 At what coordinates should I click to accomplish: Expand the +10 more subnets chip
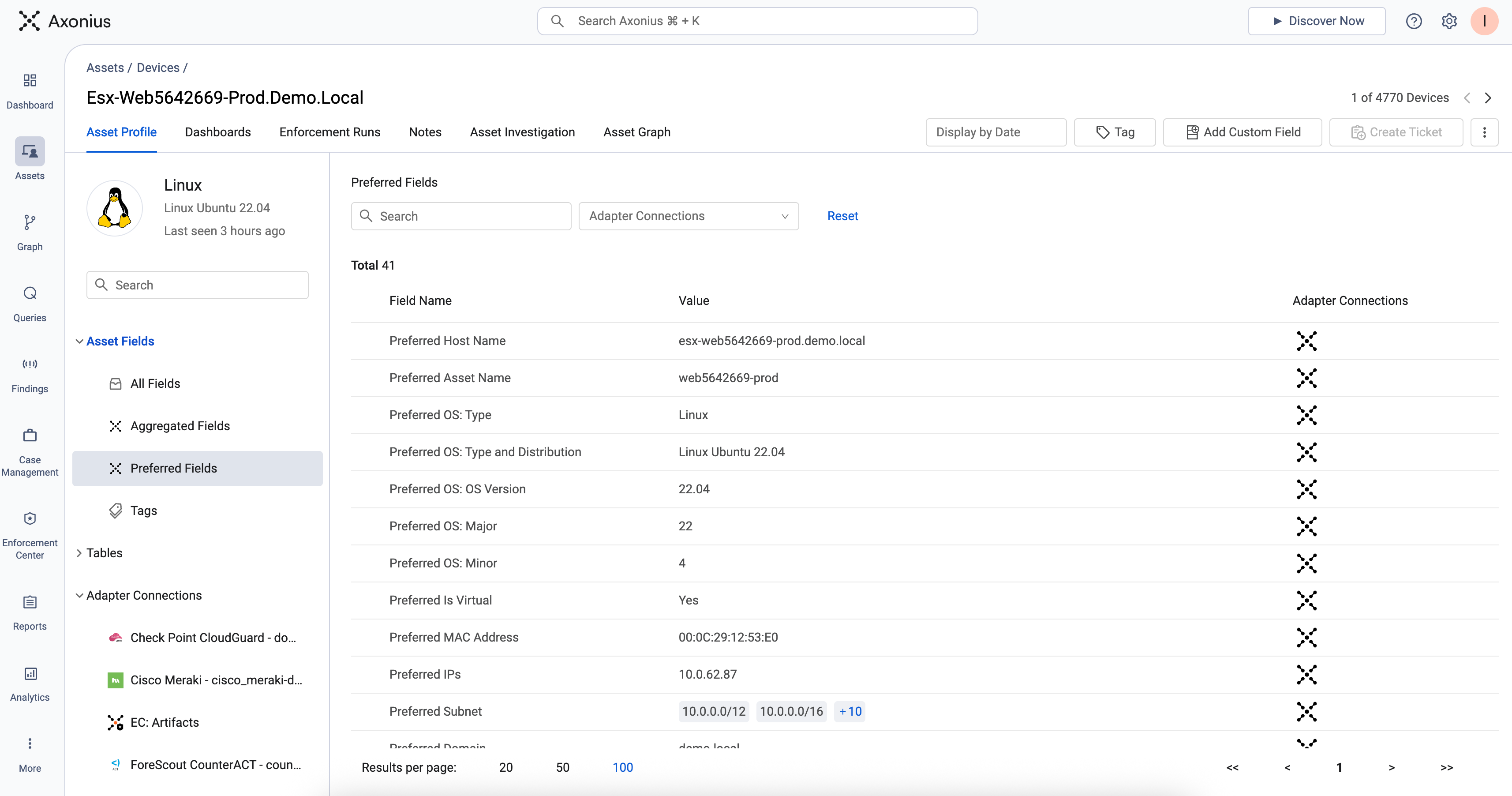[850, 711]
